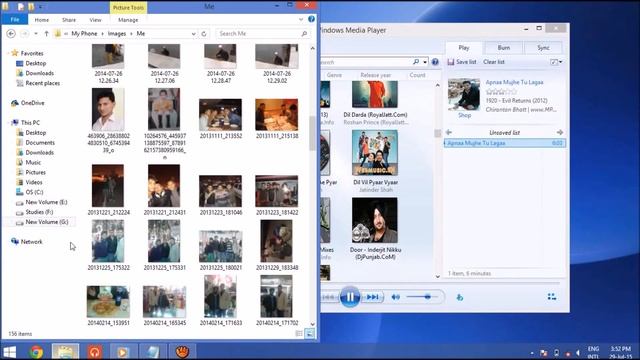
Task: Pause playback in Windows Media Player
Action: click(x=350, y=297)
